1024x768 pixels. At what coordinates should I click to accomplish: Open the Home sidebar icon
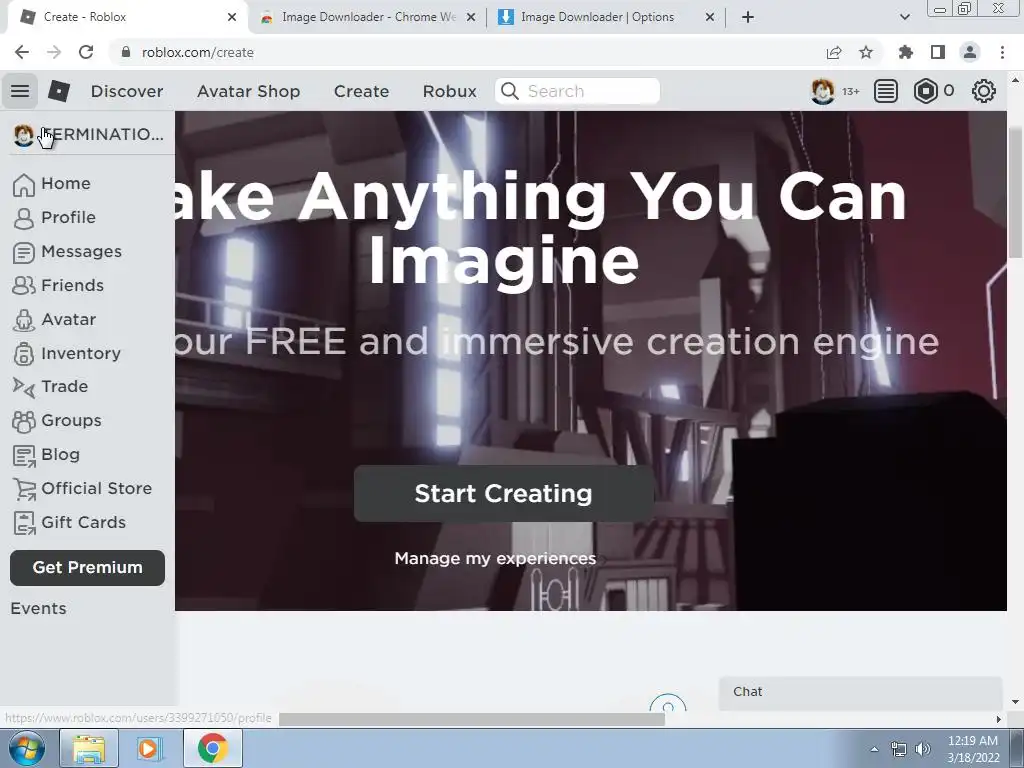tap(24, 184)
